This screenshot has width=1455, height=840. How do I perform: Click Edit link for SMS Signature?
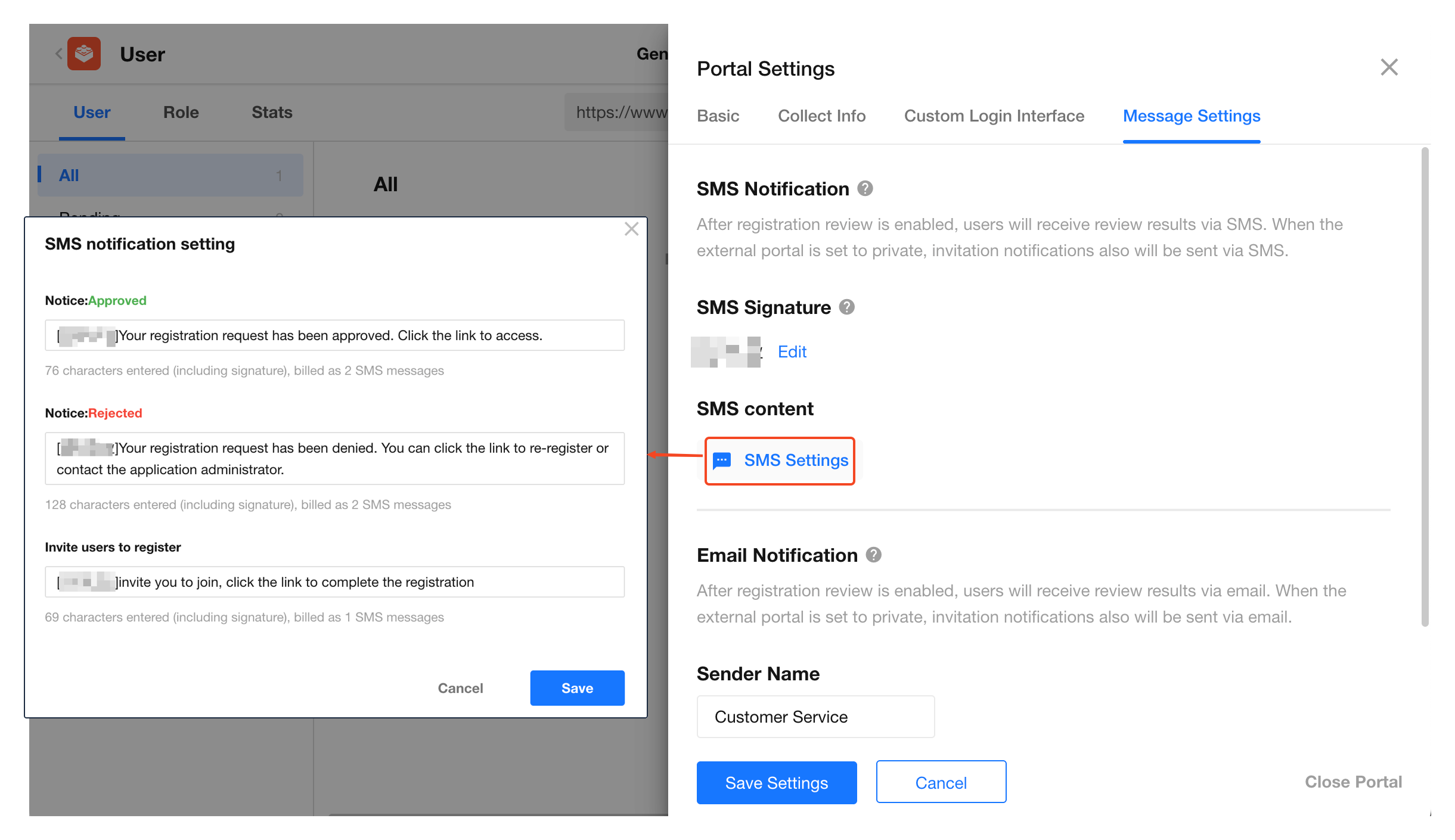pos(792,352)
